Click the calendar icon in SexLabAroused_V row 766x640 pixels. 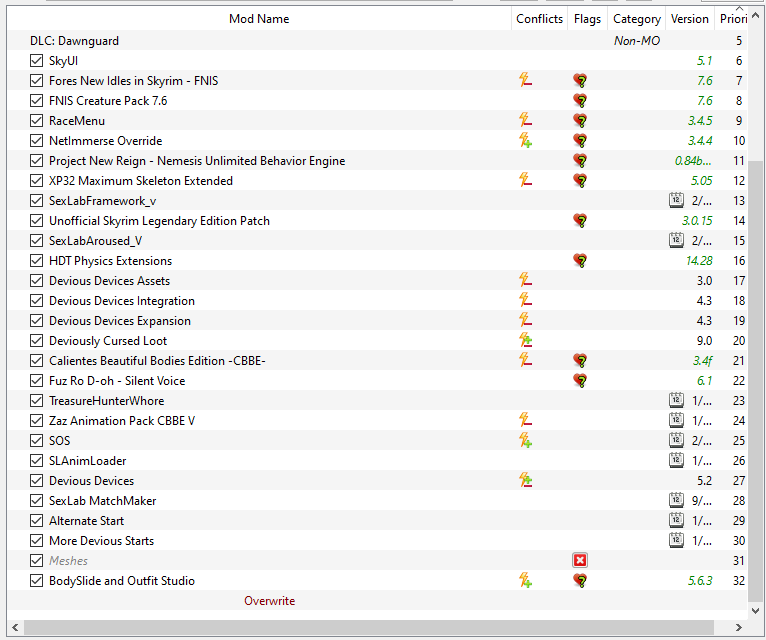(x=676, y=240)
